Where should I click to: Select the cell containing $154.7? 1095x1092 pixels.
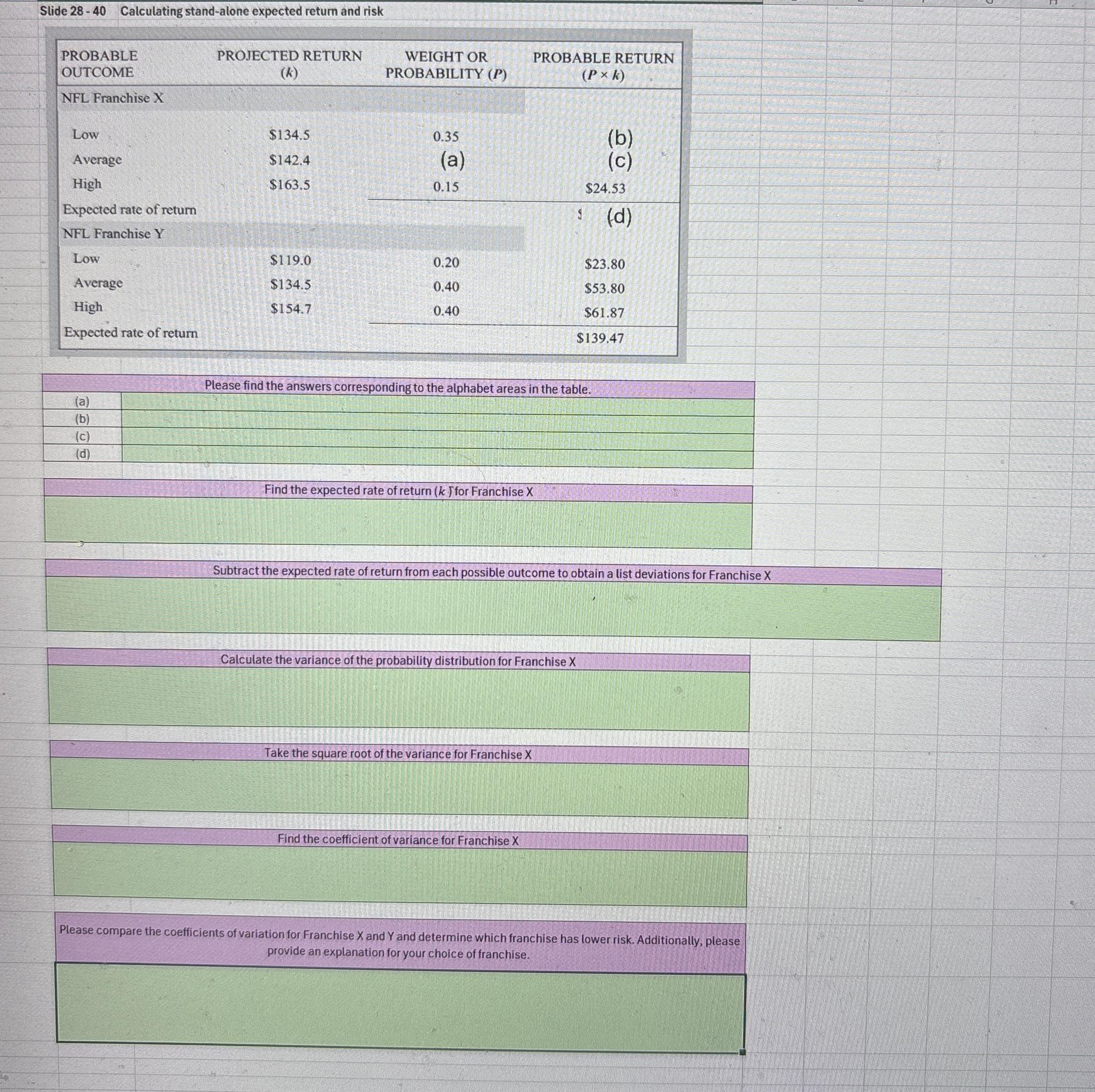tap(291, 307)
